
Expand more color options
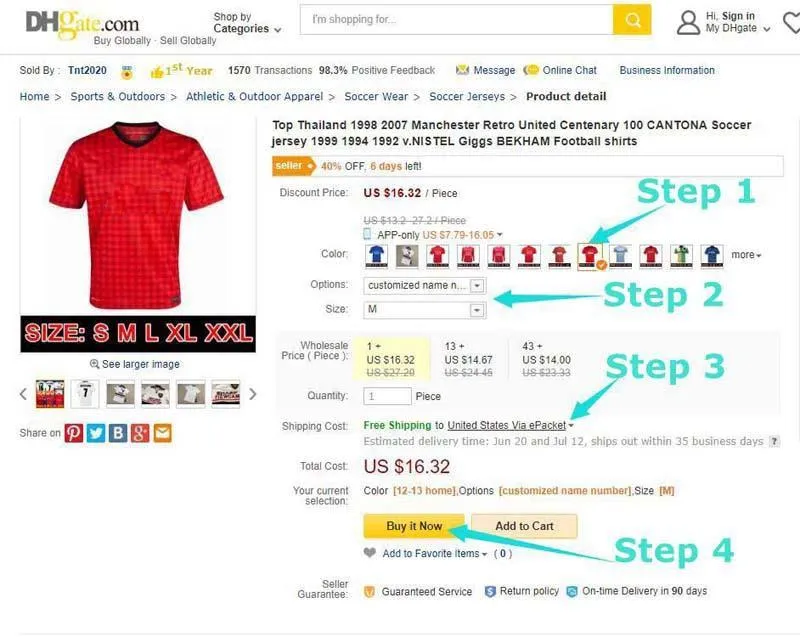coord(746,254)
